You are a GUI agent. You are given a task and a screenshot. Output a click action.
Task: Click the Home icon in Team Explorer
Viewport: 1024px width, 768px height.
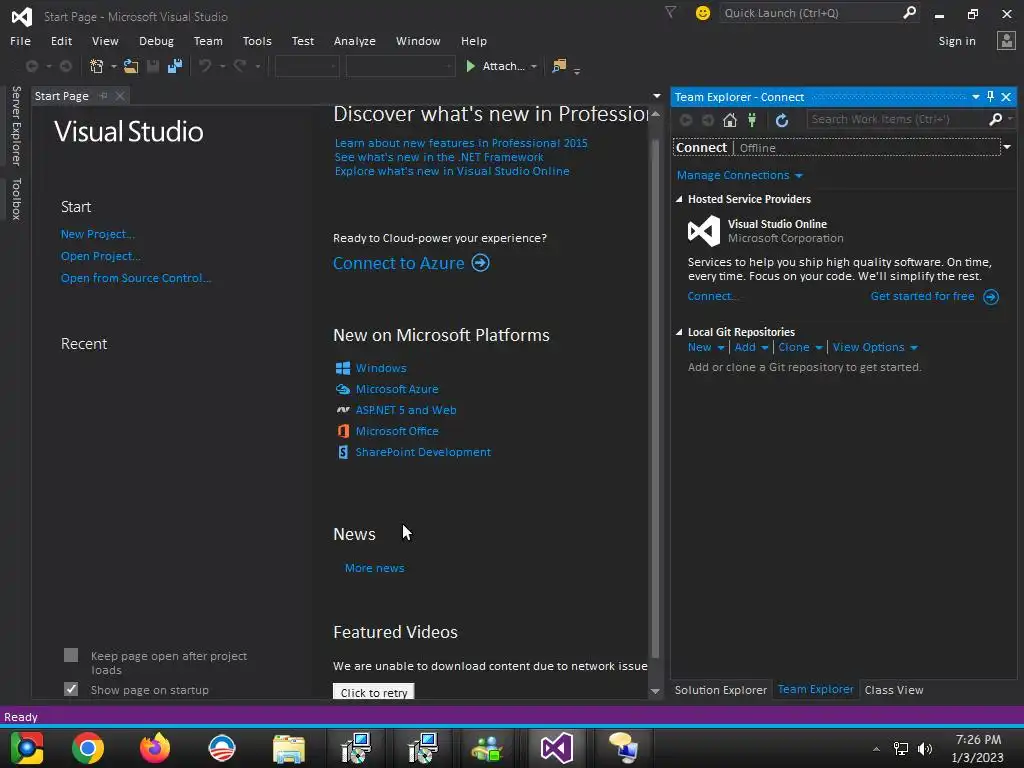(x=730, y=120)
